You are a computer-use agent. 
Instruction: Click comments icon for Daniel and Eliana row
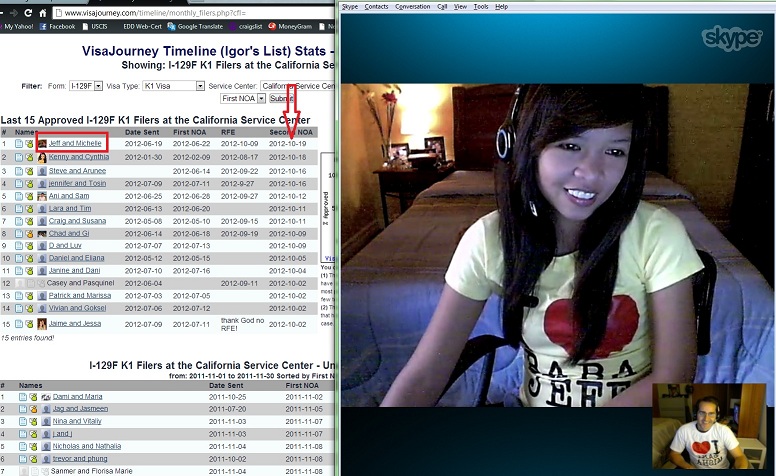[29, 258]
